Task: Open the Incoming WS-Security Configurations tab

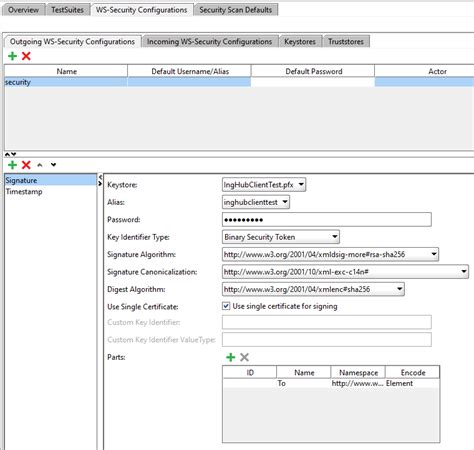Action: pyautogui.click(x=210, y=42)
